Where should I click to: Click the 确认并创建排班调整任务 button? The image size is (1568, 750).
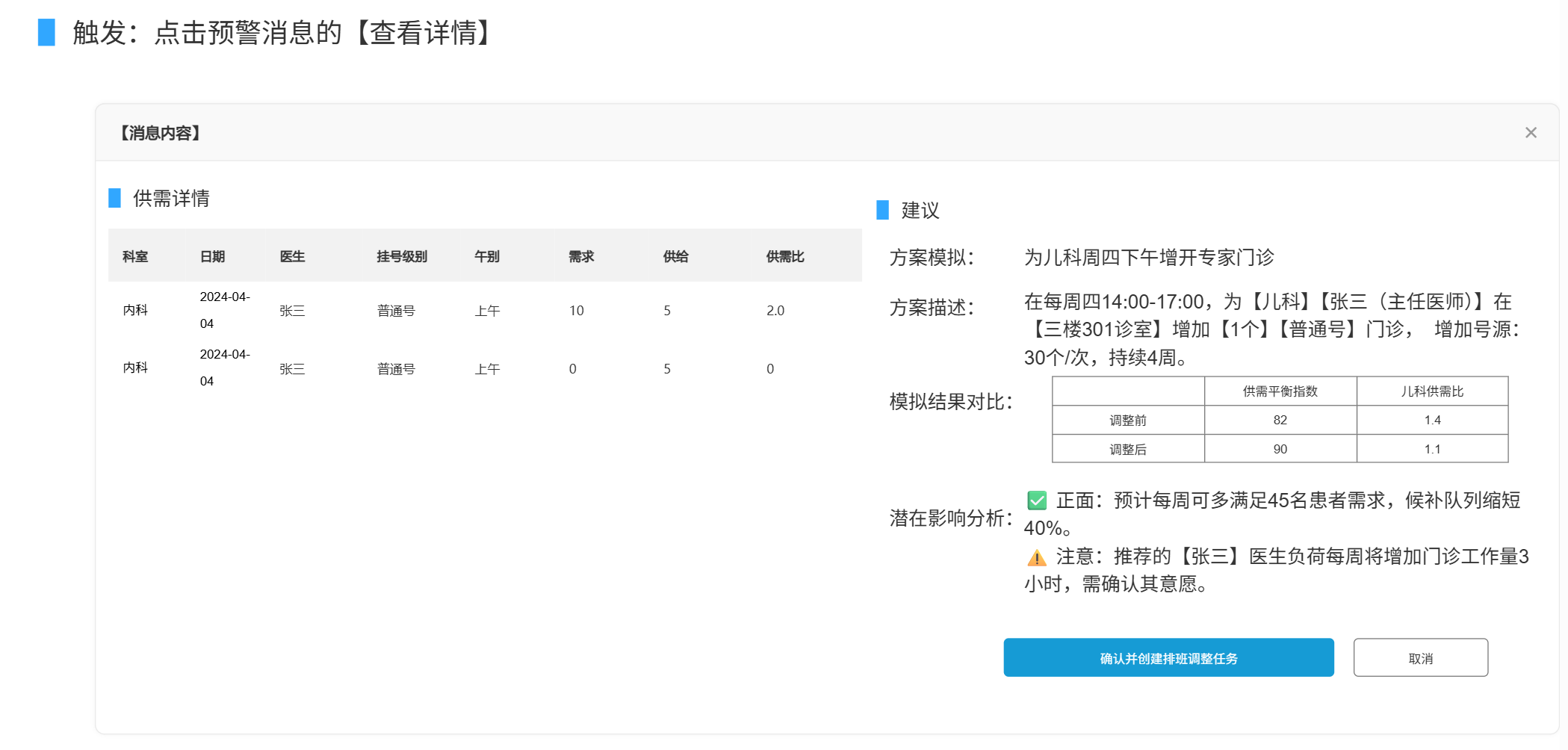1168,657
